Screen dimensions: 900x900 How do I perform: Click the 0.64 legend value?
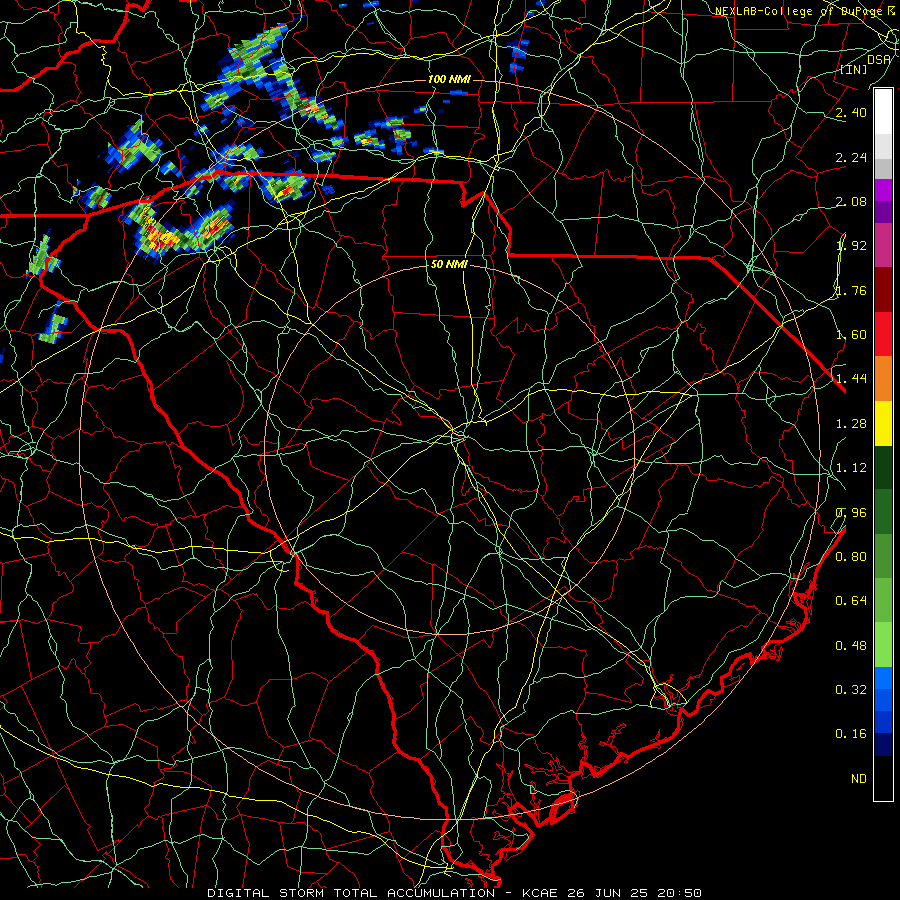coord(851,601)
